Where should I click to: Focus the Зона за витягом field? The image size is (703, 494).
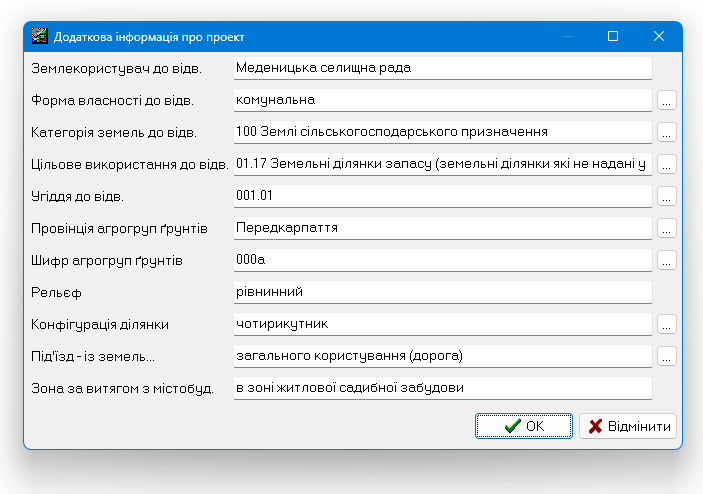pyautogui.click(x=442, y=388)
